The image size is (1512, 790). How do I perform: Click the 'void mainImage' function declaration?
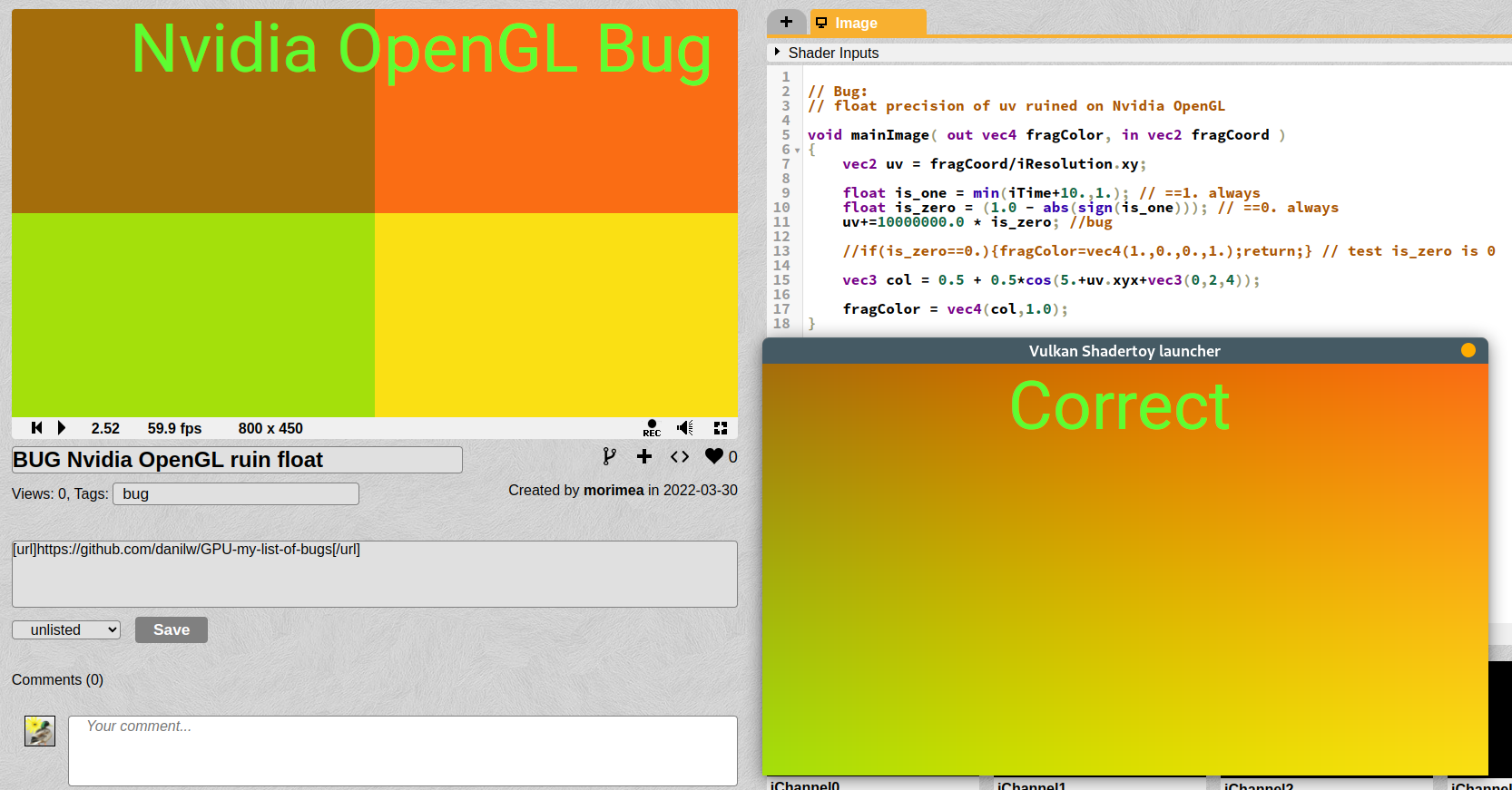pyautogui.click(x=1046, y=135)
